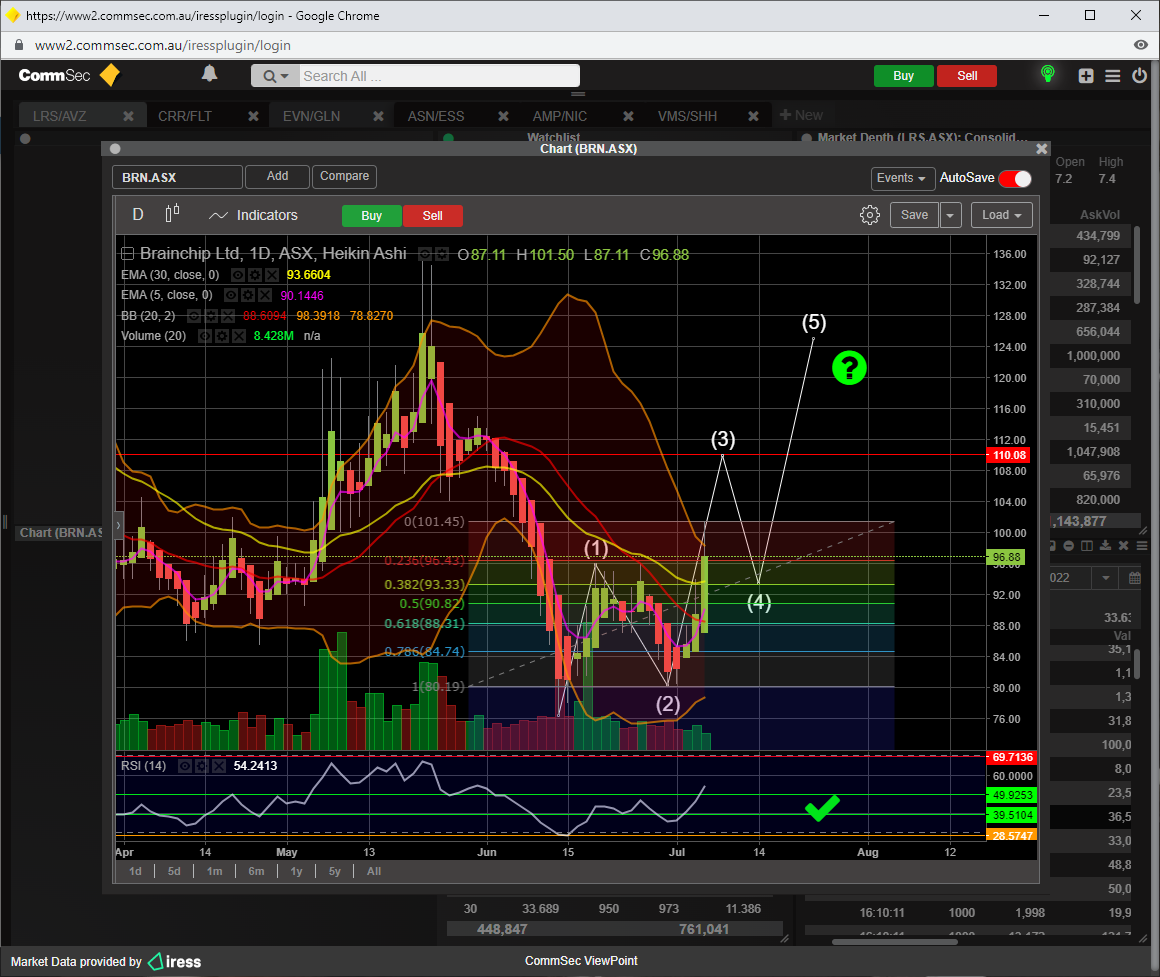The width and height of the screenshot is (1160, 977).
Task: Click the header Sell button
Action: click(967, 76)
